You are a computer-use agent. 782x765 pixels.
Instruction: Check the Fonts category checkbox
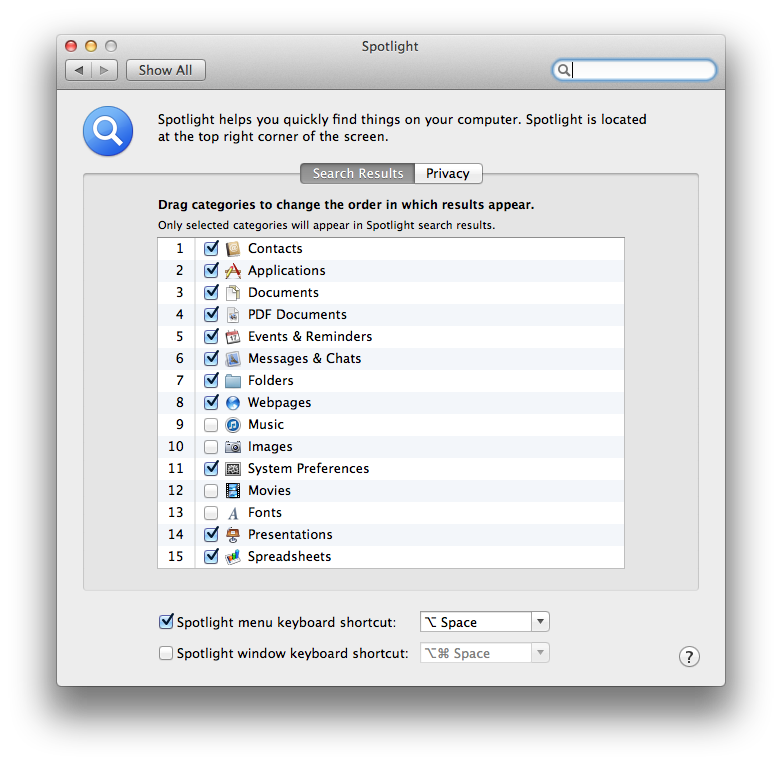click(x=211, y=513)
